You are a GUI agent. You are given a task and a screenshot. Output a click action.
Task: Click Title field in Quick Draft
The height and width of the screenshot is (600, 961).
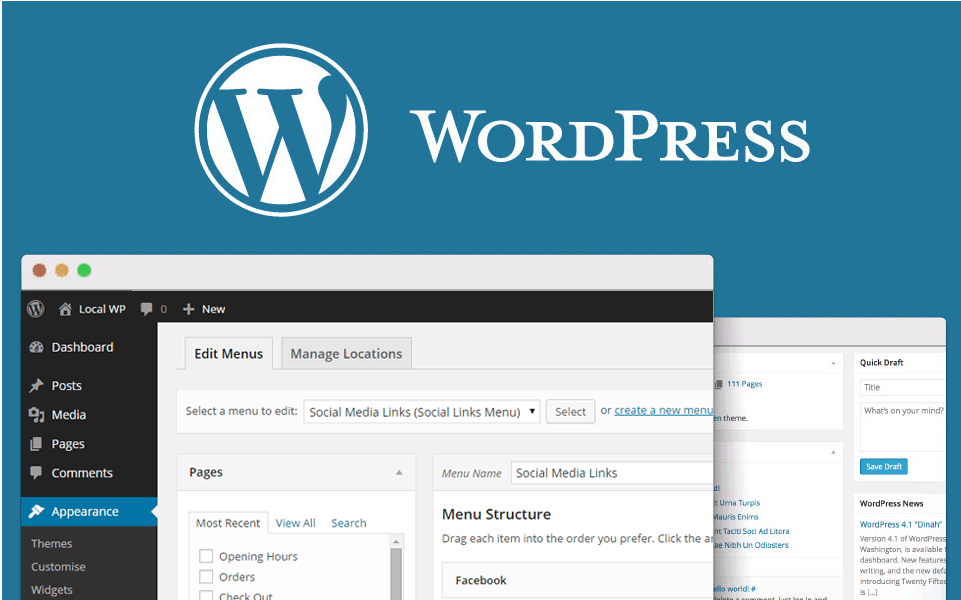[x=903, y=387]
